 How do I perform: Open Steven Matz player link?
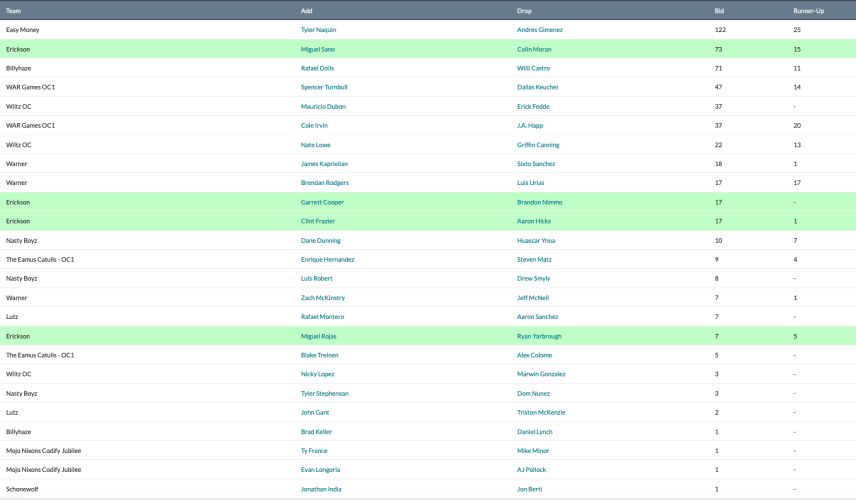tap(534, 259)
